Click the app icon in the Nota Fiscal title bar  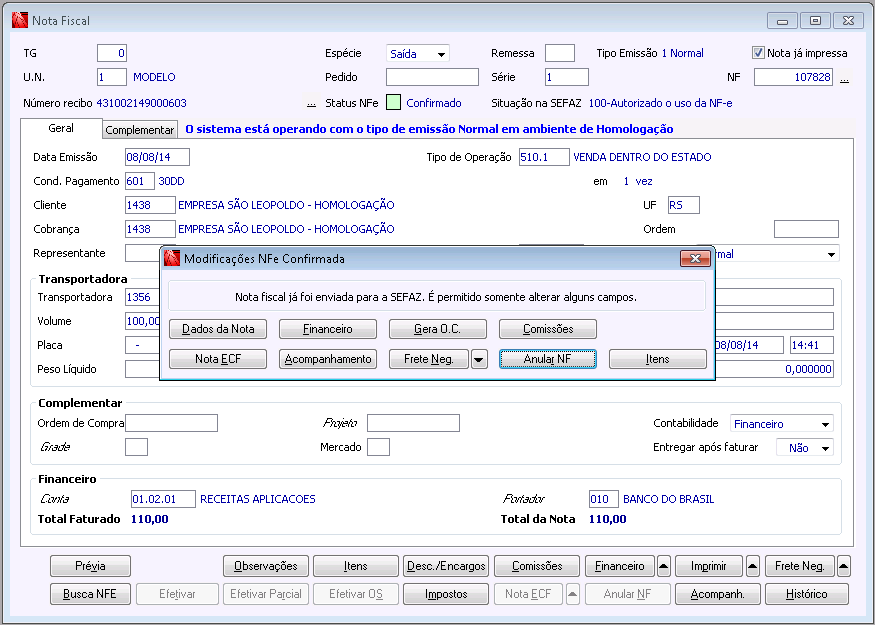(x=19, y=20)
